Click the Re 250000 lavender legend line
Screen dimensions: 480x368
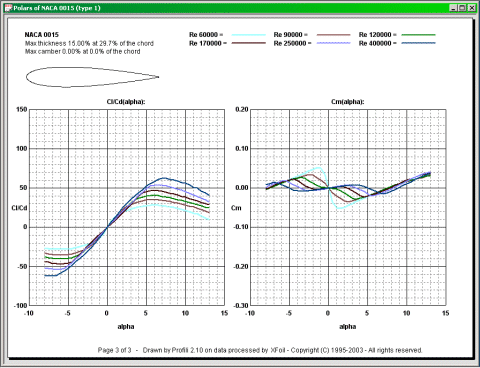[334, 43]
